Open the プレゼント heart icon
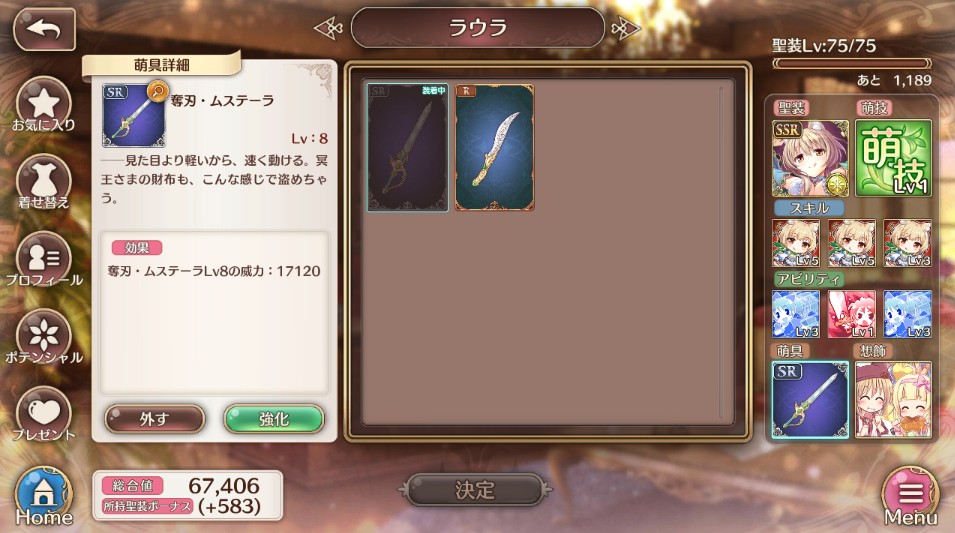This screenshot has width=955, height=533. point(44,414)
